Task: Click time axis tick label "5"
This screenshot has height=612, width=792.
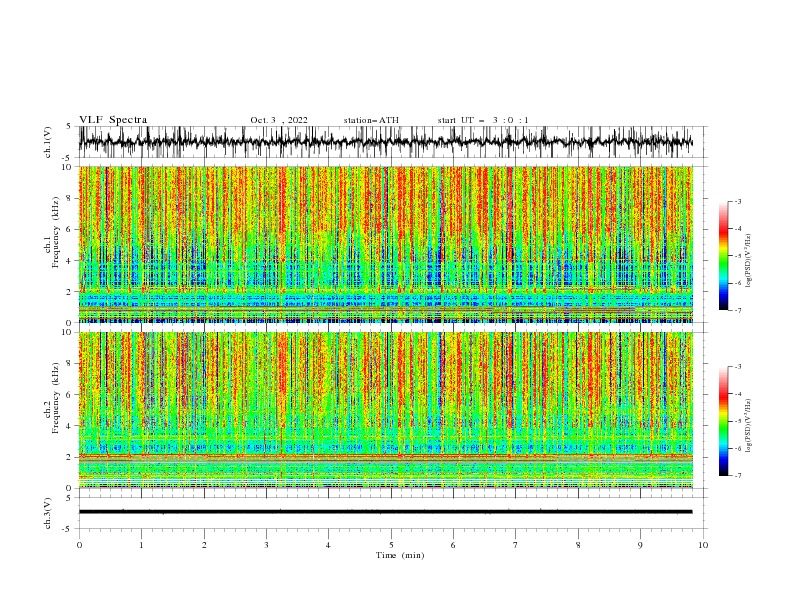Action: point(391,545)
